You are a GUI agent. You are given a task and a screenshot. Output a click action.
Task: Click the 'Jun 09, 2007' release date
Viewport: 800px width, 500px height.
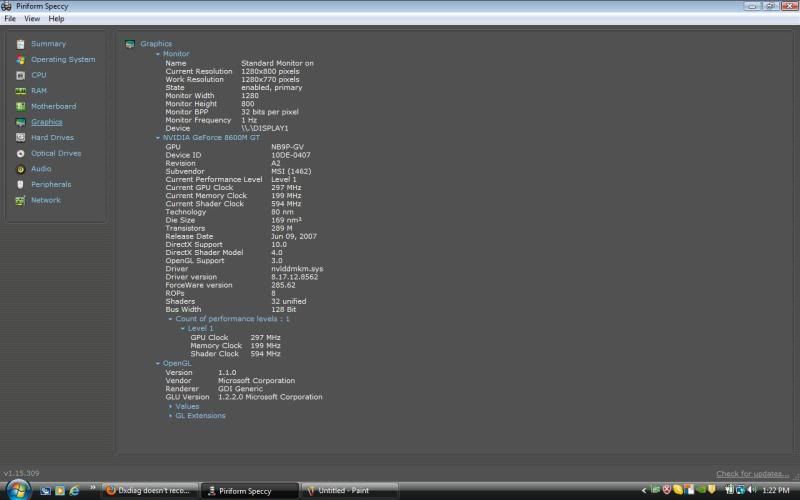coord(294,237)
